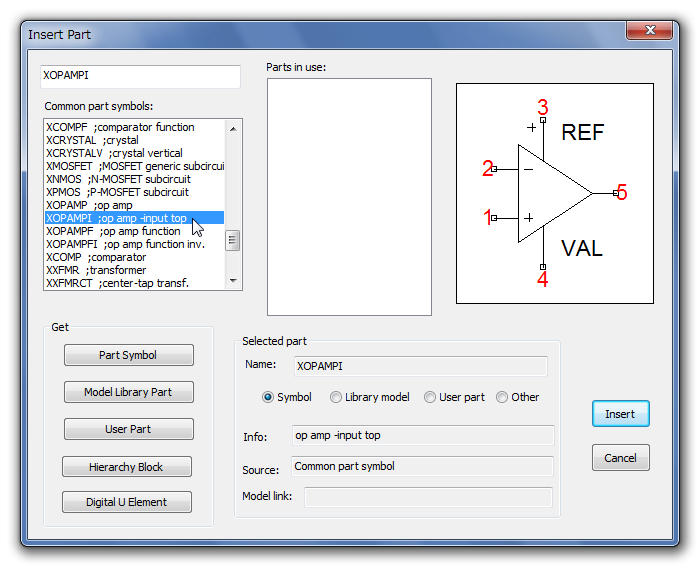Click the parts list scroll up arrow
Viewport: 700px width, 567px height.
(233, 129)
